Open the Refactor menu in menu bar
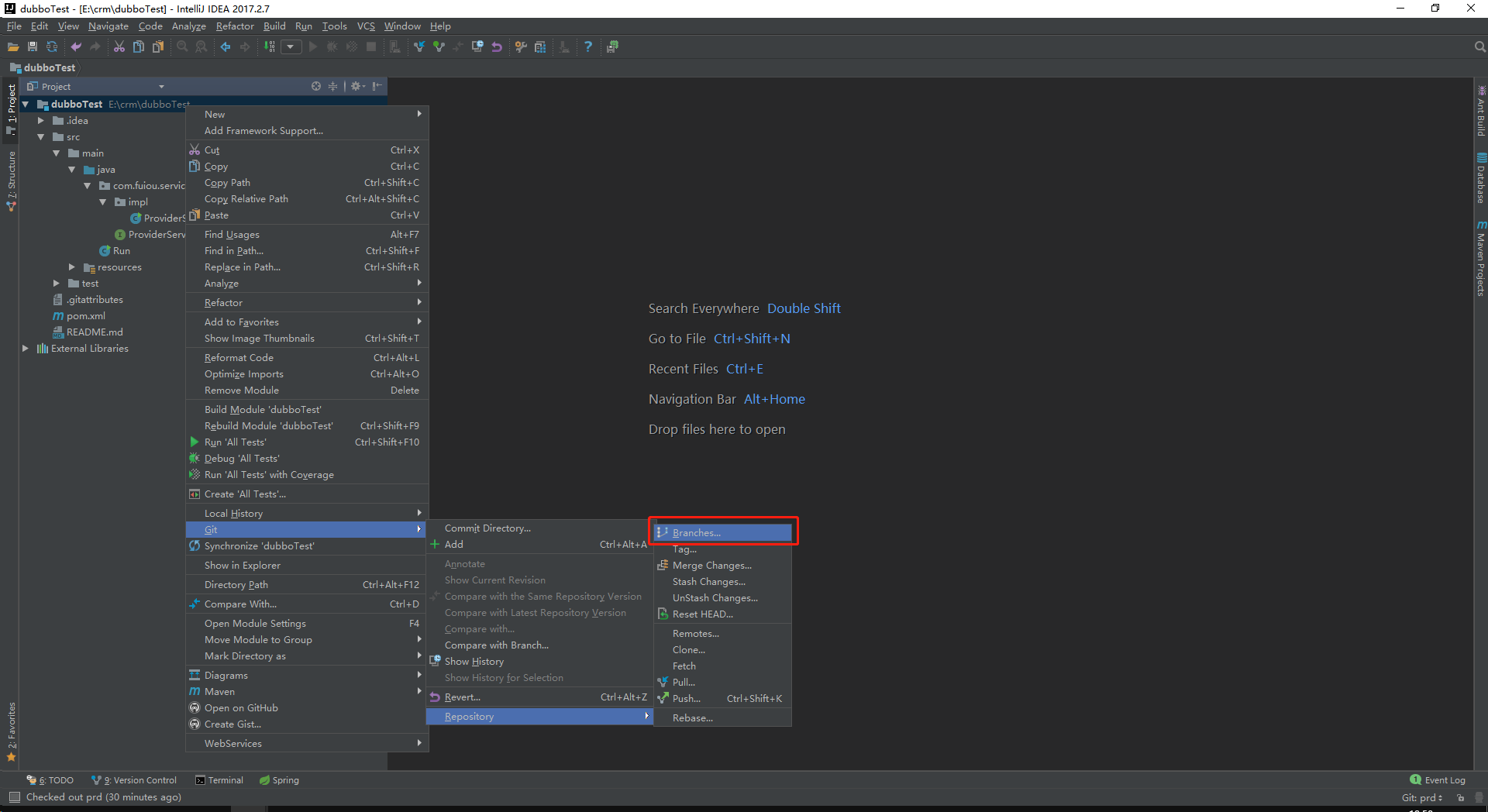This screenshot has height=812, width=1488. click(235, 26)
